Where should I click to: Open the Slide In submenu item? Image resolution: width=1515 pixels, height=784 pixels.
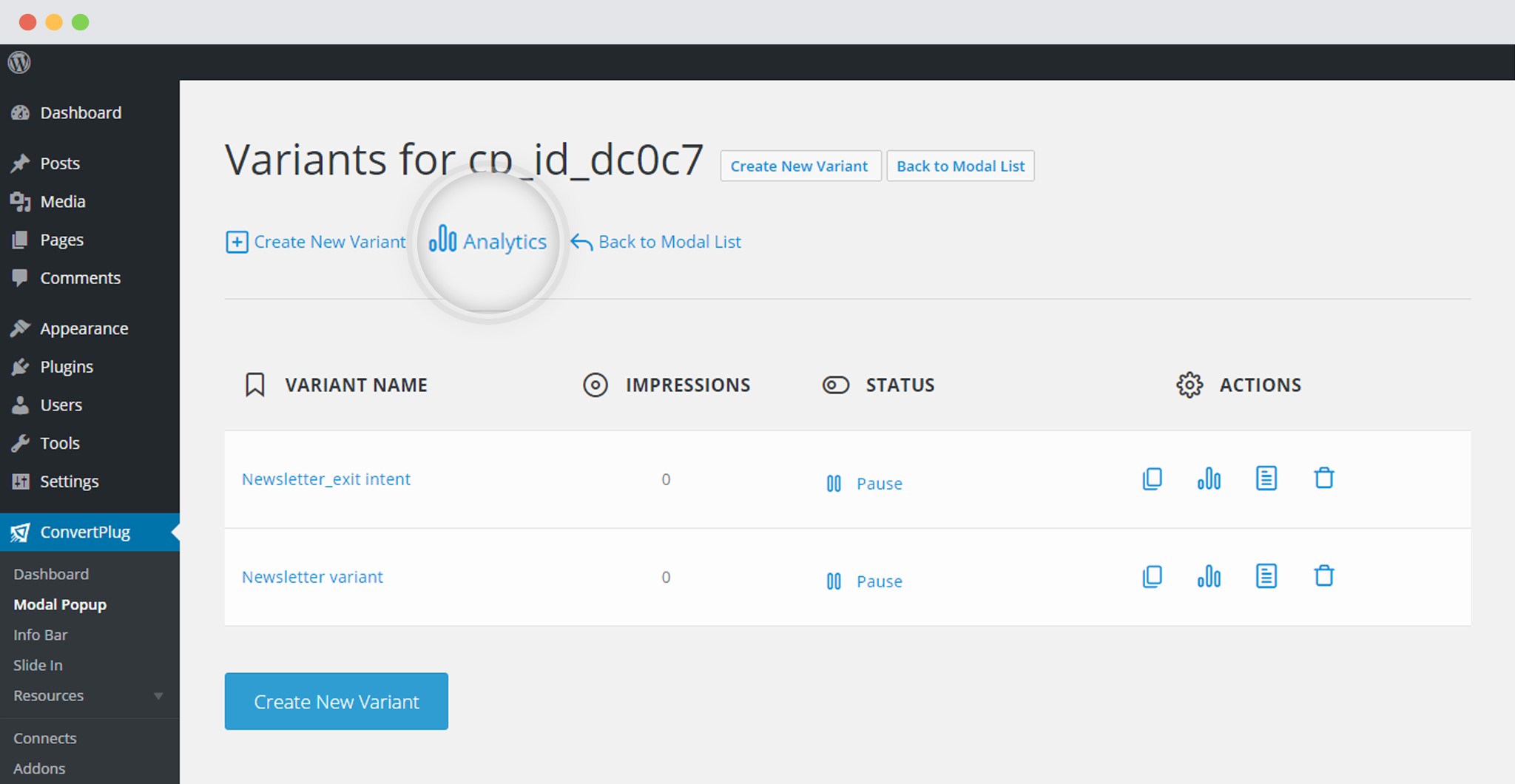click(38, 665)
